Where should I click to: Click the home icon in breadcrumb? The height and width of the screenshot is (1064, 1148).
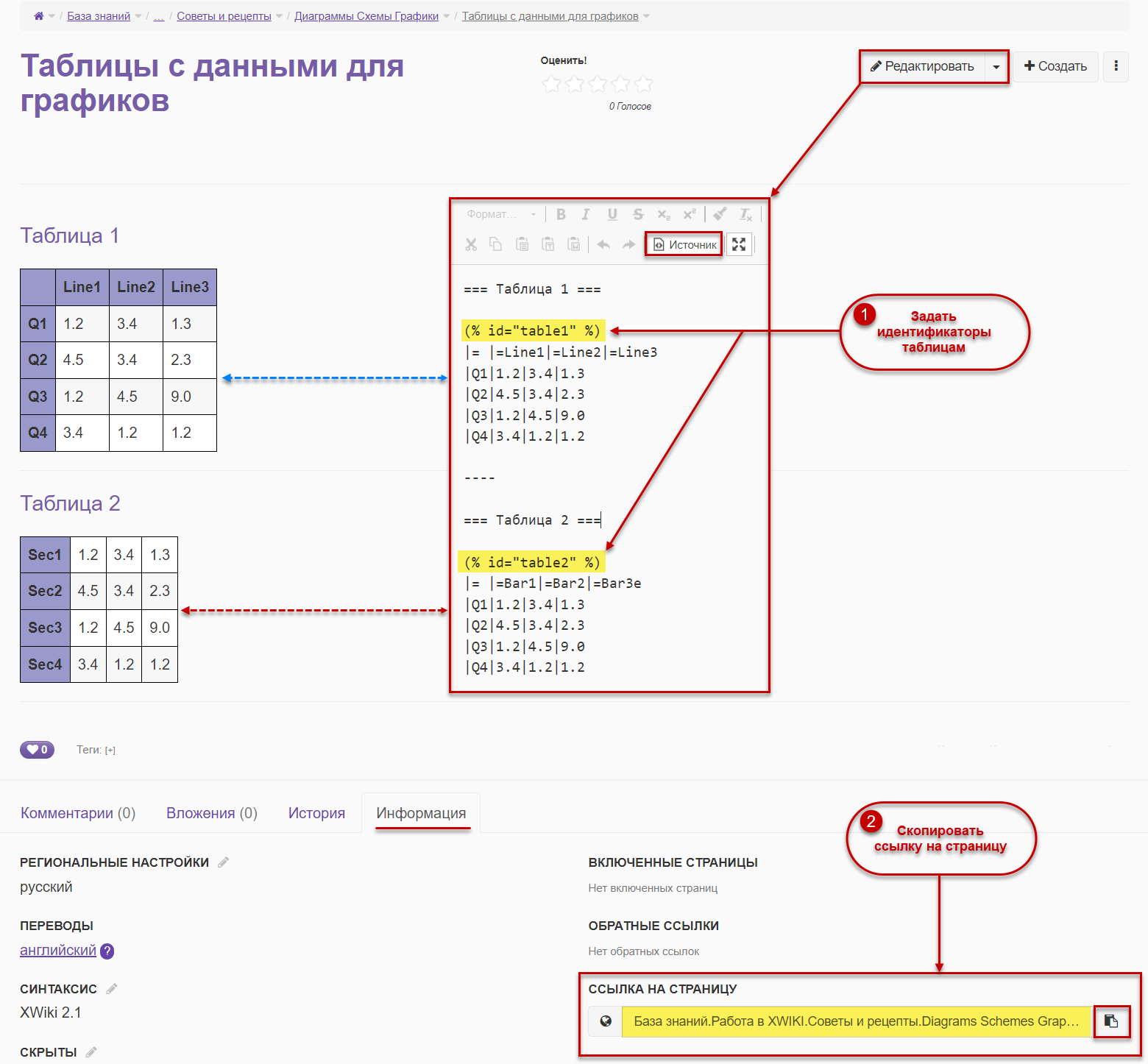pos(38,16)
